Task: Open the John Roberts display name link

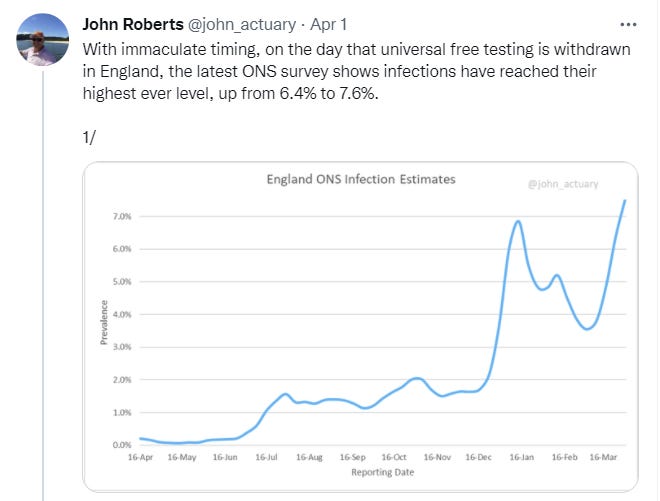Action: pos(132,24)
